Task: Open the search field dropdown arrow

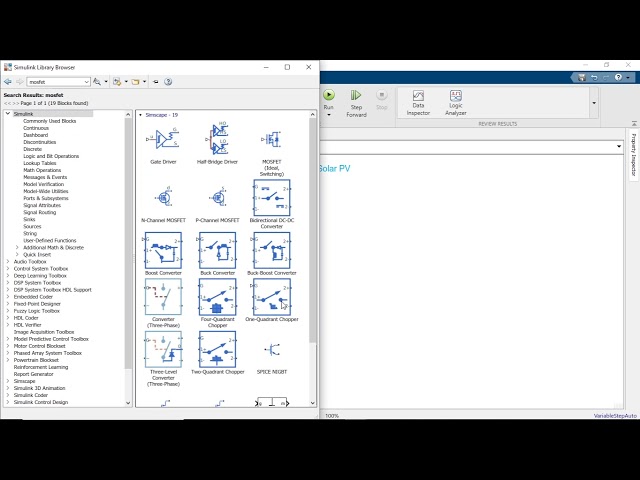Action: pos(87,82)
